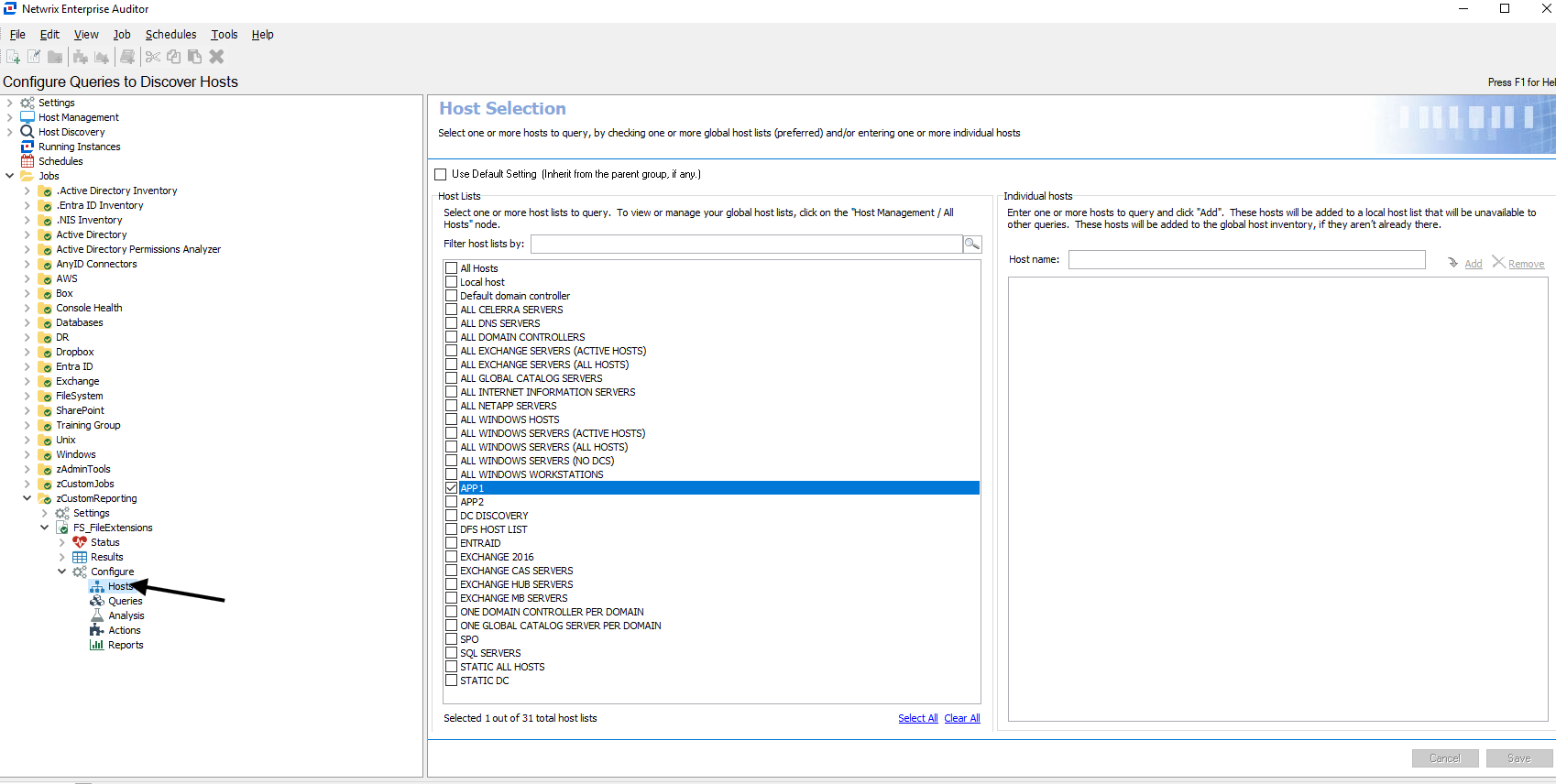
Task: Click the Clear All link
Action: [961, 718]
